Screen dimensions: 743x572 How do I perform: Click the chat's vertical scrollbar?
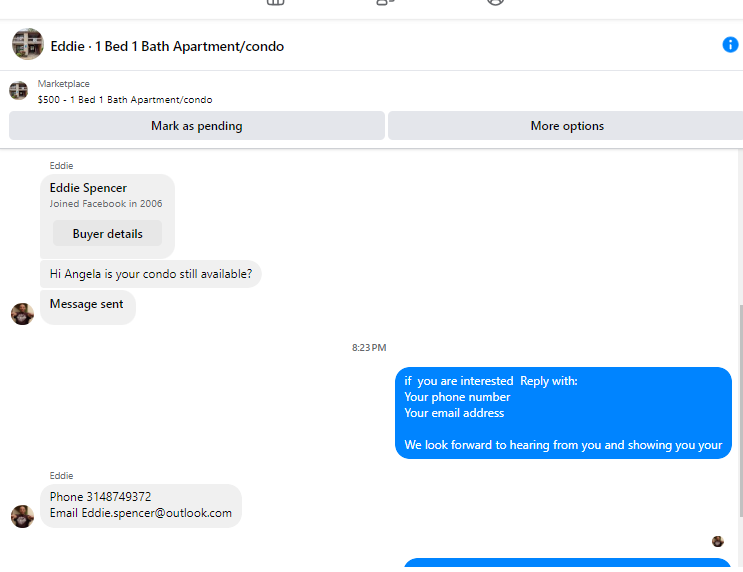pyautogui.click(x=740, y=411)
